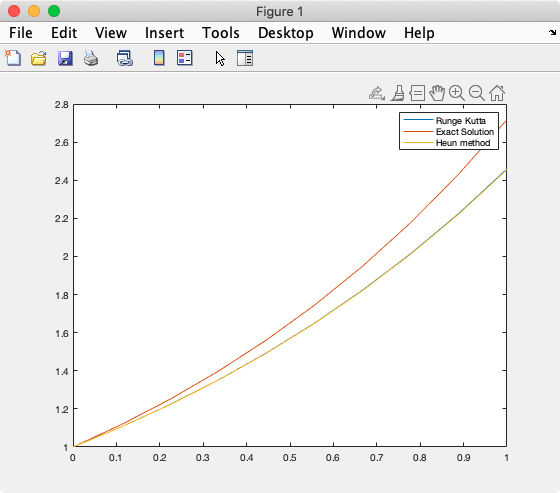
Task: Activate the Pan hand tool
Action: [x=437, y=93]
